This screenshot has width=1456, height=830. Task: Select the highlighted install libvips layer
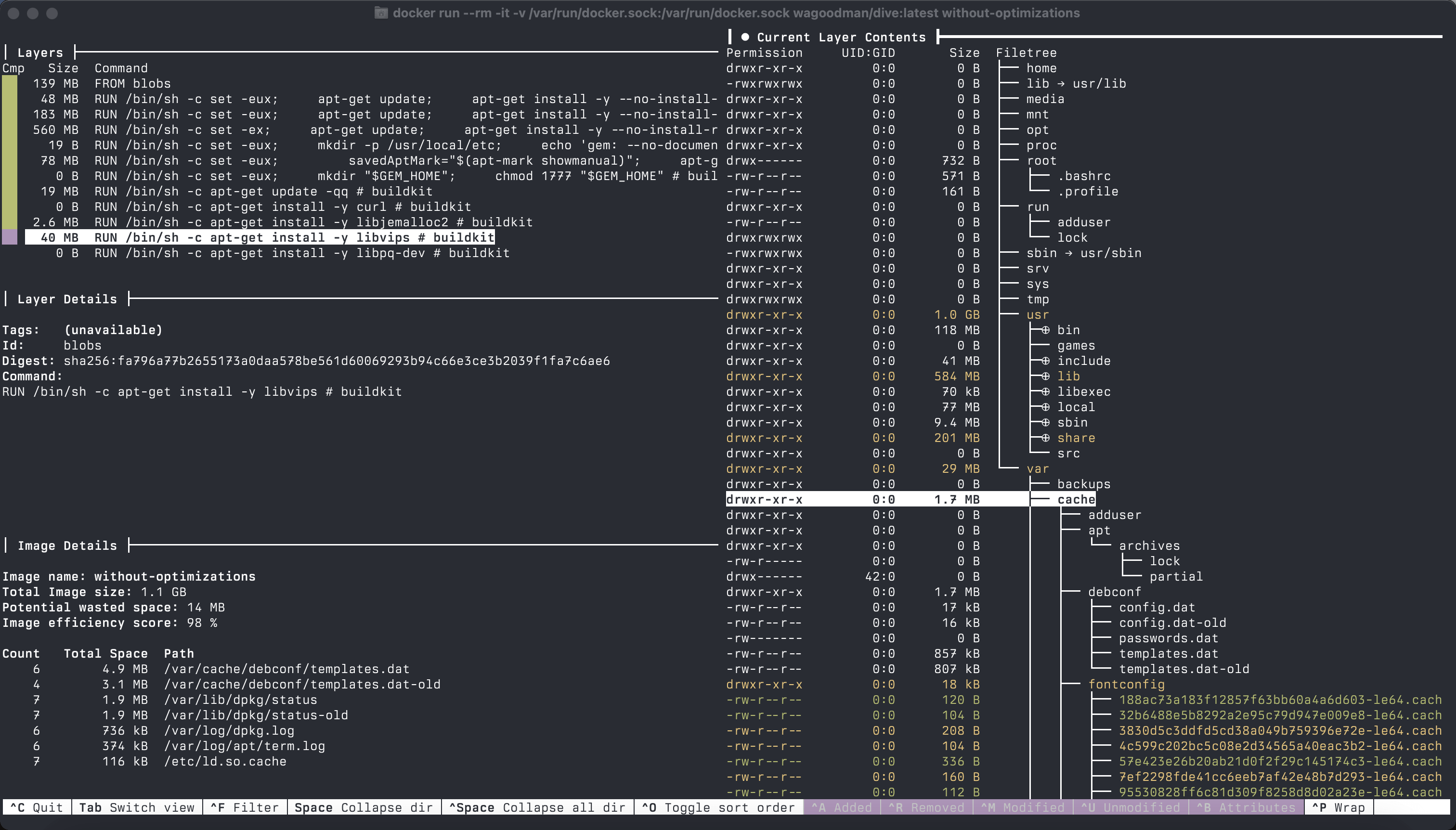tap(260, 237)
